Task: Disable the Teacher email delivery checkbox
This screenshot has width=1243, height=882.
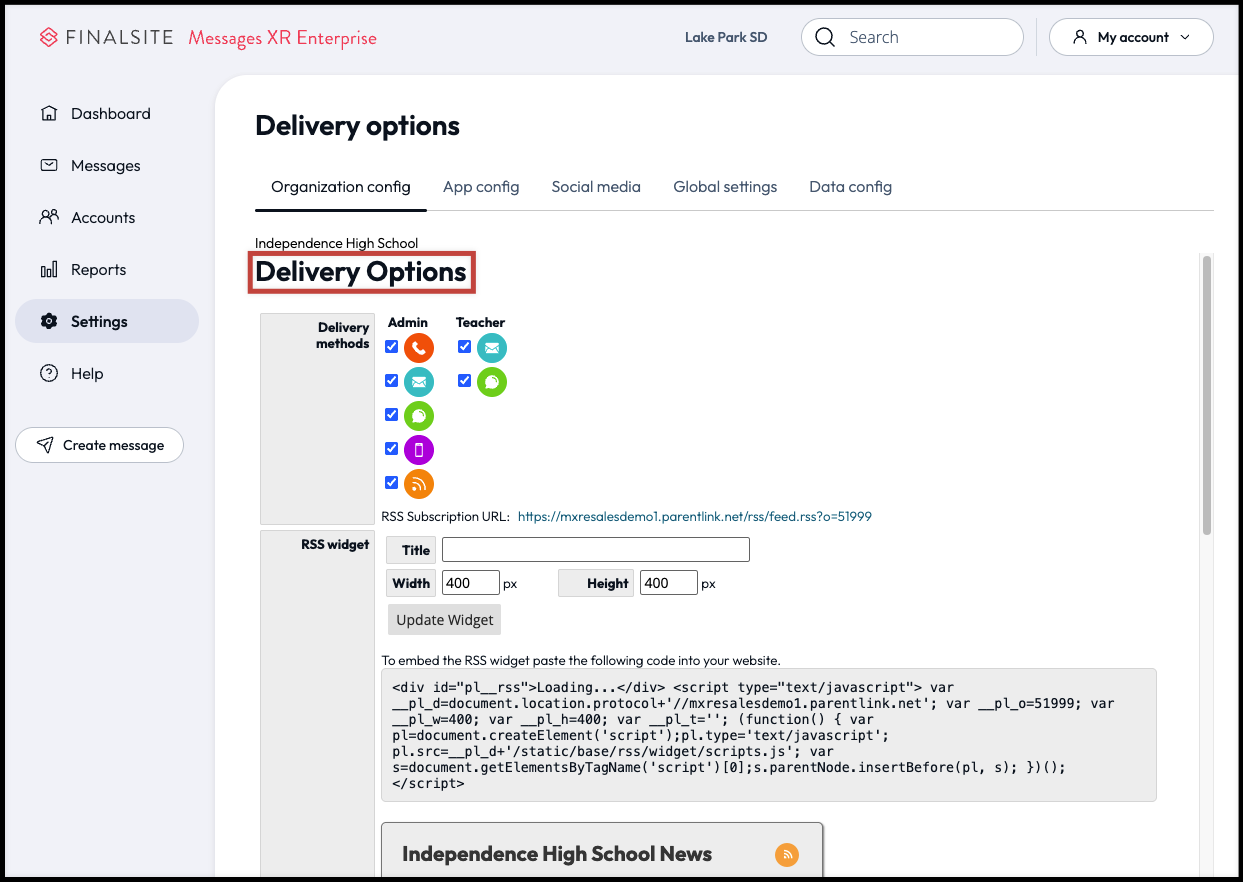Action: (464, 346)
